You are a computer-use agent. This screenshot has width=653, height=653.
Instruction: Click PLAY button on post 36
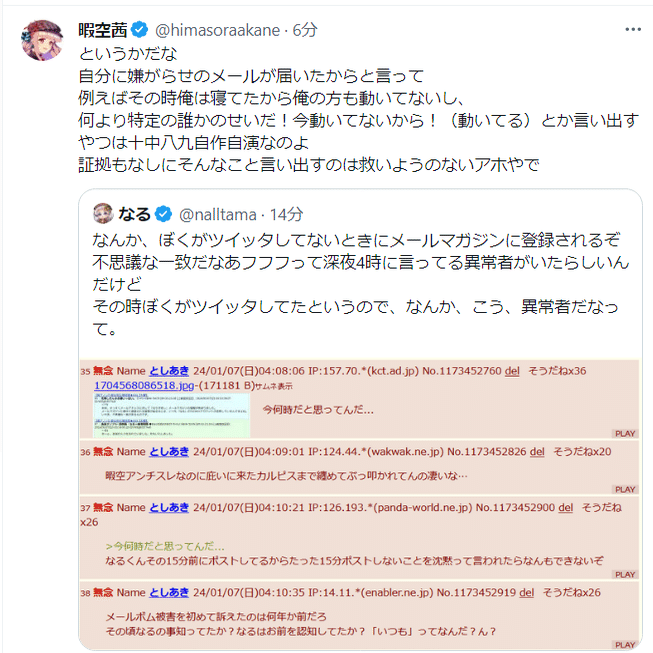pos(625,489)
